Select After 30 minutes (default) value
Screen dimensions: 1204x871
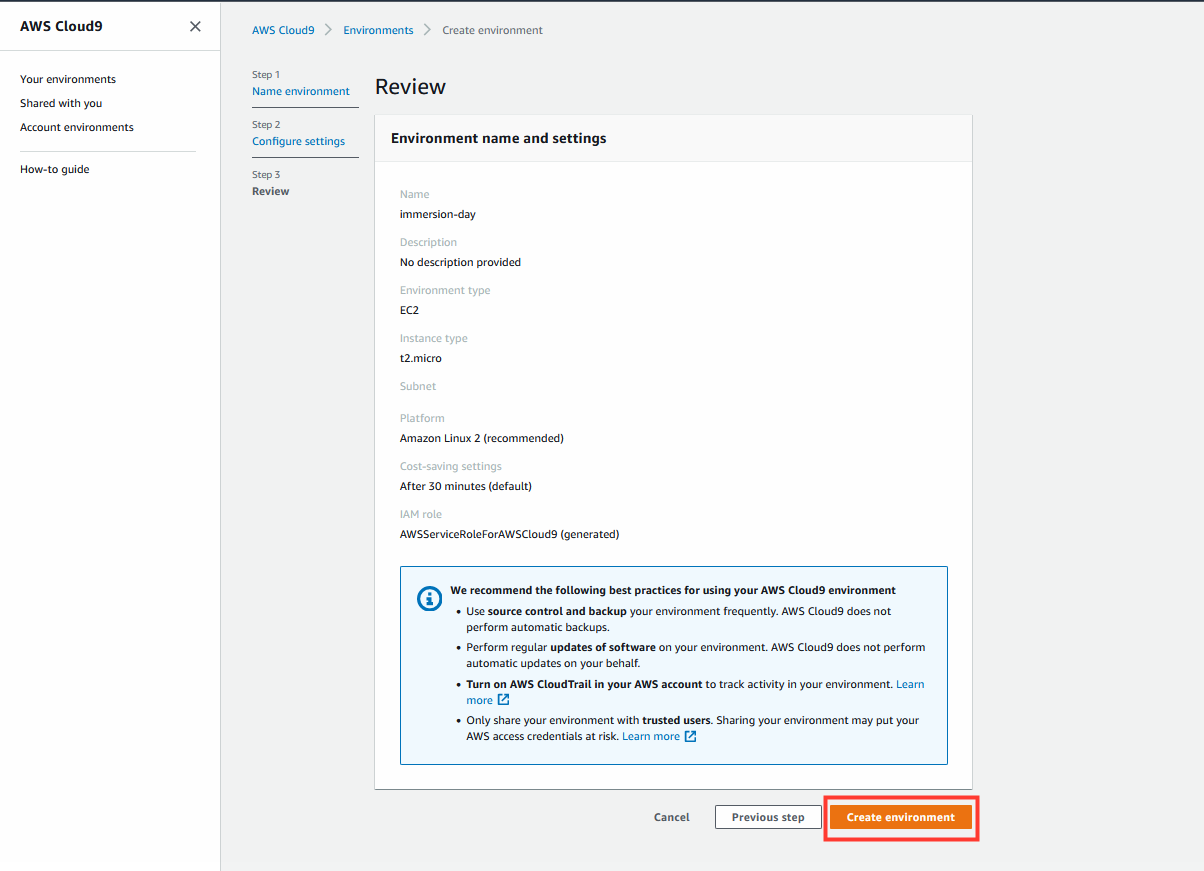click(x=466, y=486)
